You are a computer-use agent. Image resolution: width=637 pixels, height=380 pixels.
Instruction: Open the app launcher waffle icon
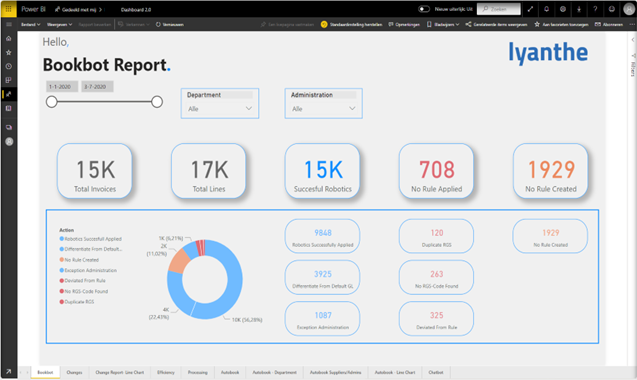8,9
